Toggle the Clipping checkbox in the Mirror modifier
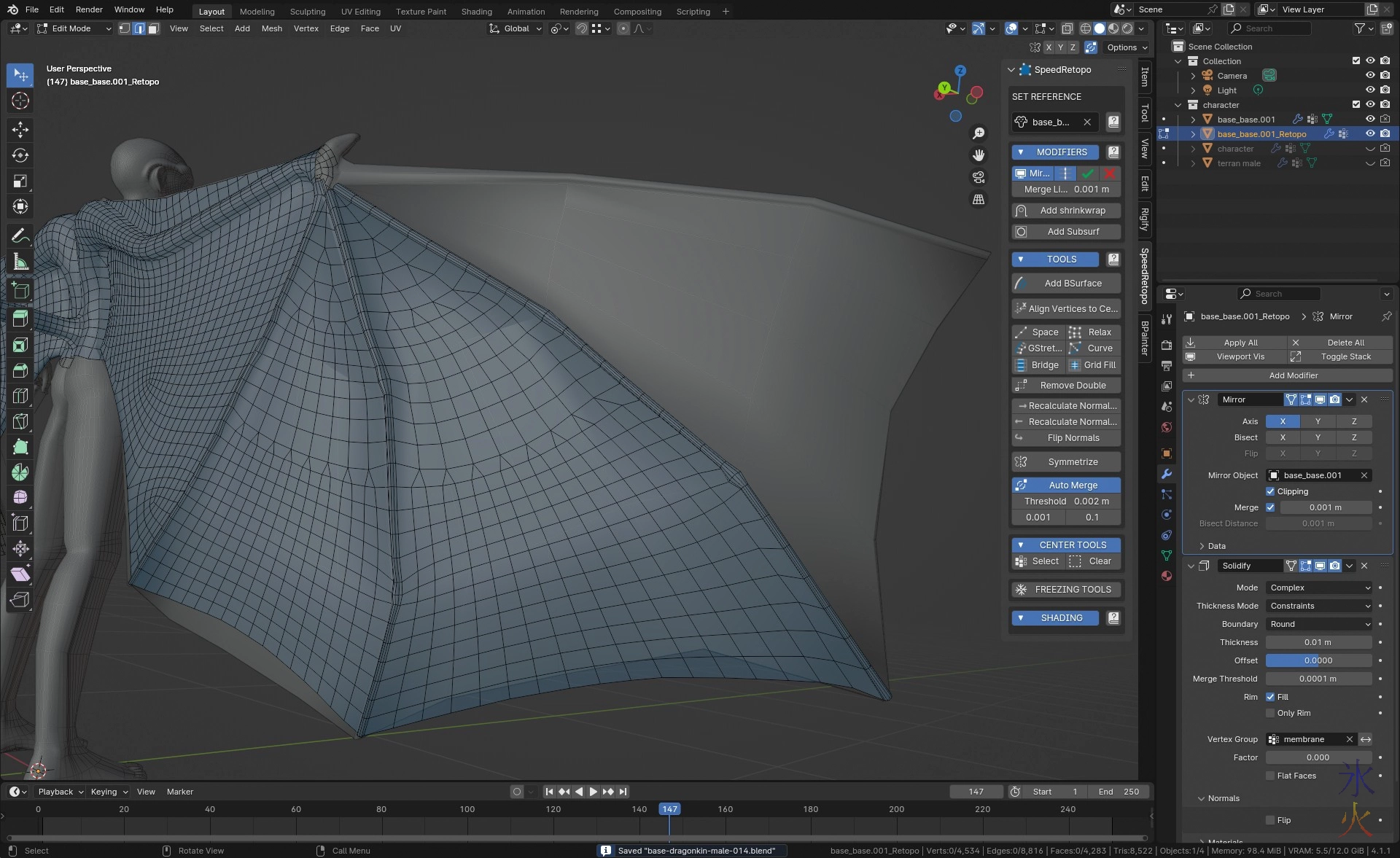Screen dimensions: 1400x858 (1270, 491)
